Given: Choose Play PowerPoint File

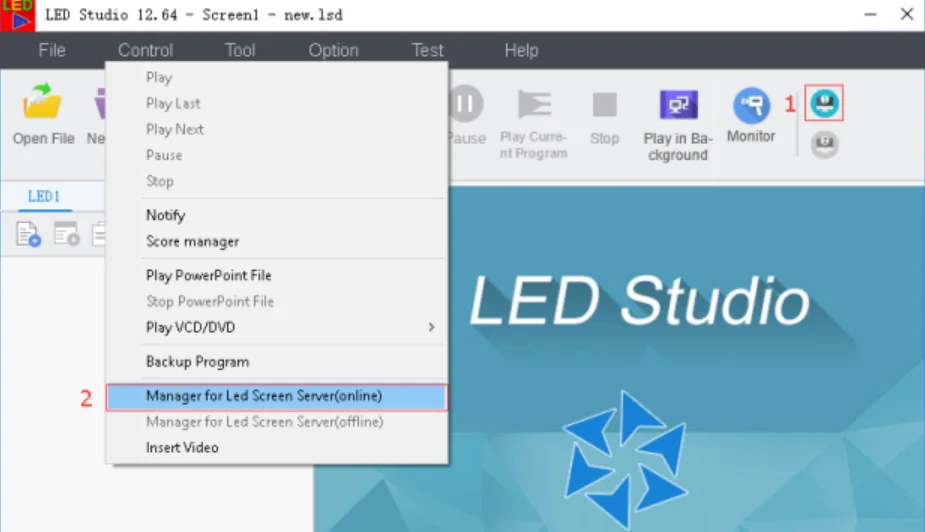Looking at the screenshot, I should (277, 275).
